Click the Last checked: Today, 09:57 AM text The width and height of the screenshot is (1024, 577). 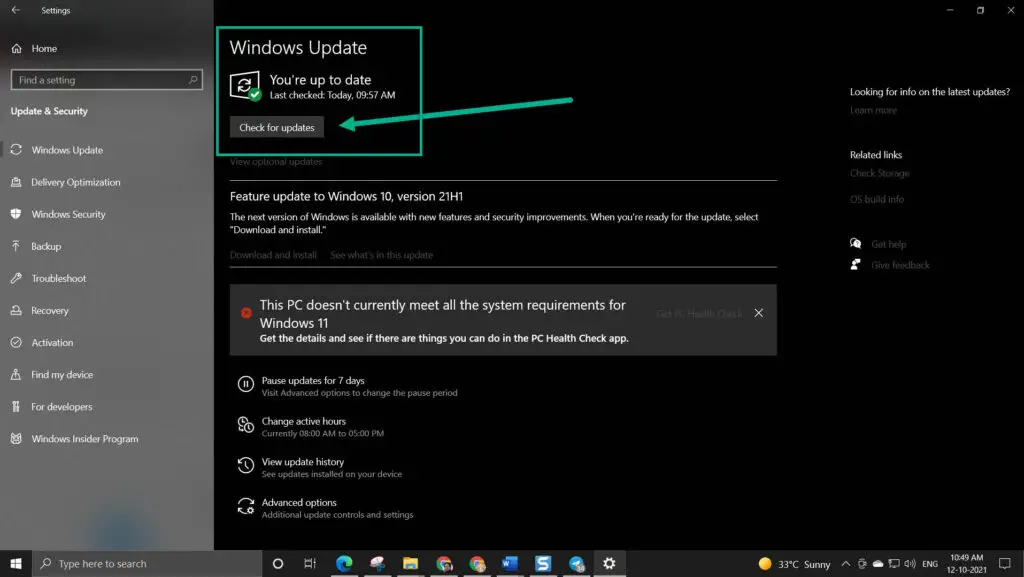point(332,95)
